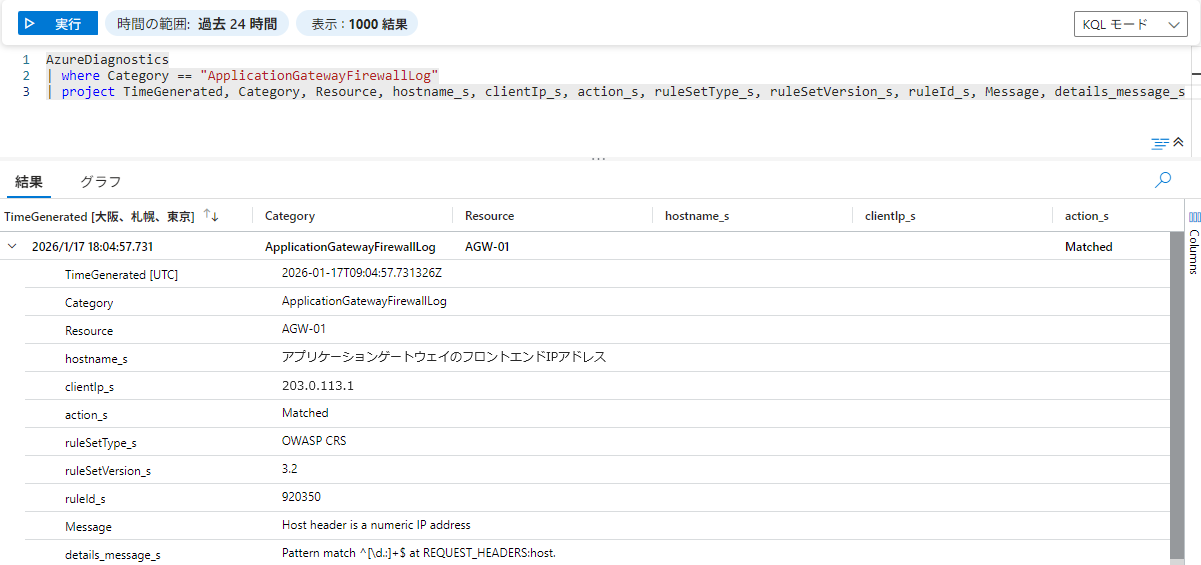Image resolution: width=1201 pixels, height=565 pixels.
Task: Click the format query icon
Action: [x=1160, y=143]
